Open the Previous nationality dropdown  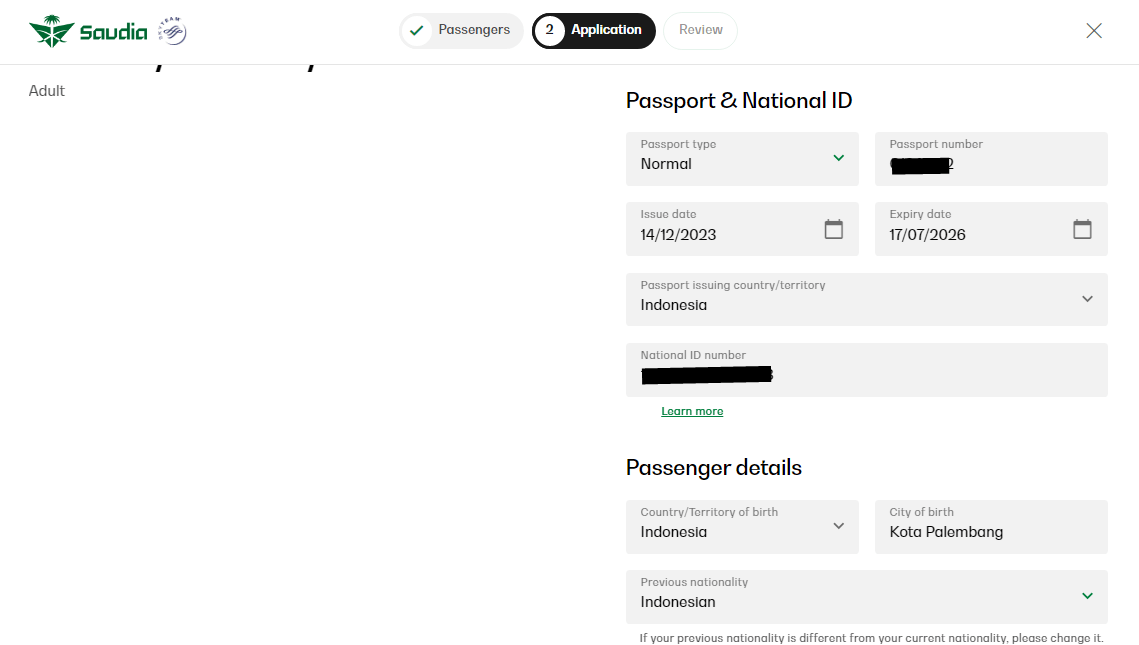1087,596
